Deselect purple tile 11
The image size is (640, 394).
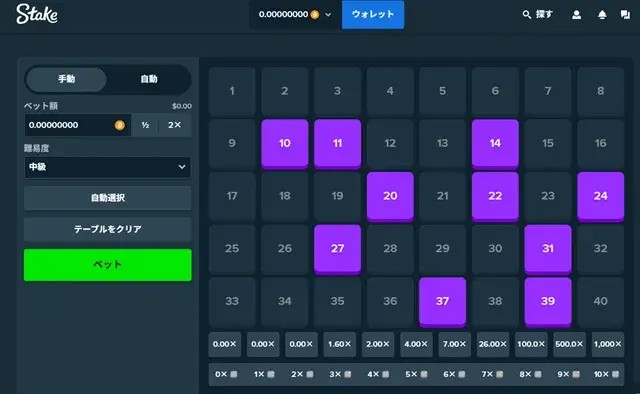pos(337,144)
